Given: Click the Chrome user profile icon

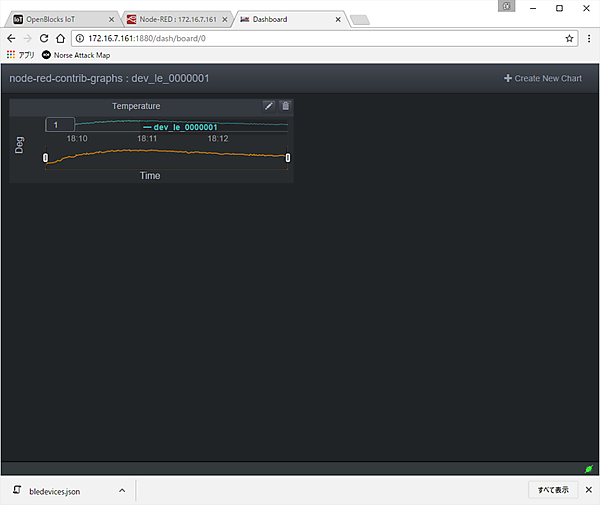Looking at the screenshot, I should 510,7.
